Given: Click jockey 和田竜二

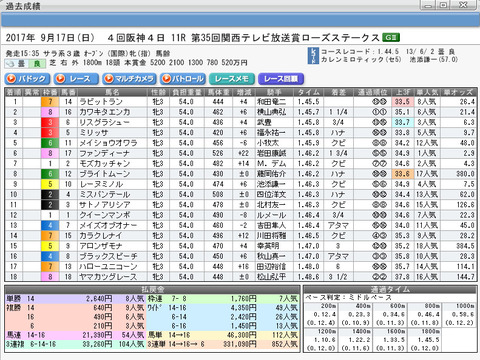Looking at the screenshot, I should pyautogui.click(x=271, y=102).
